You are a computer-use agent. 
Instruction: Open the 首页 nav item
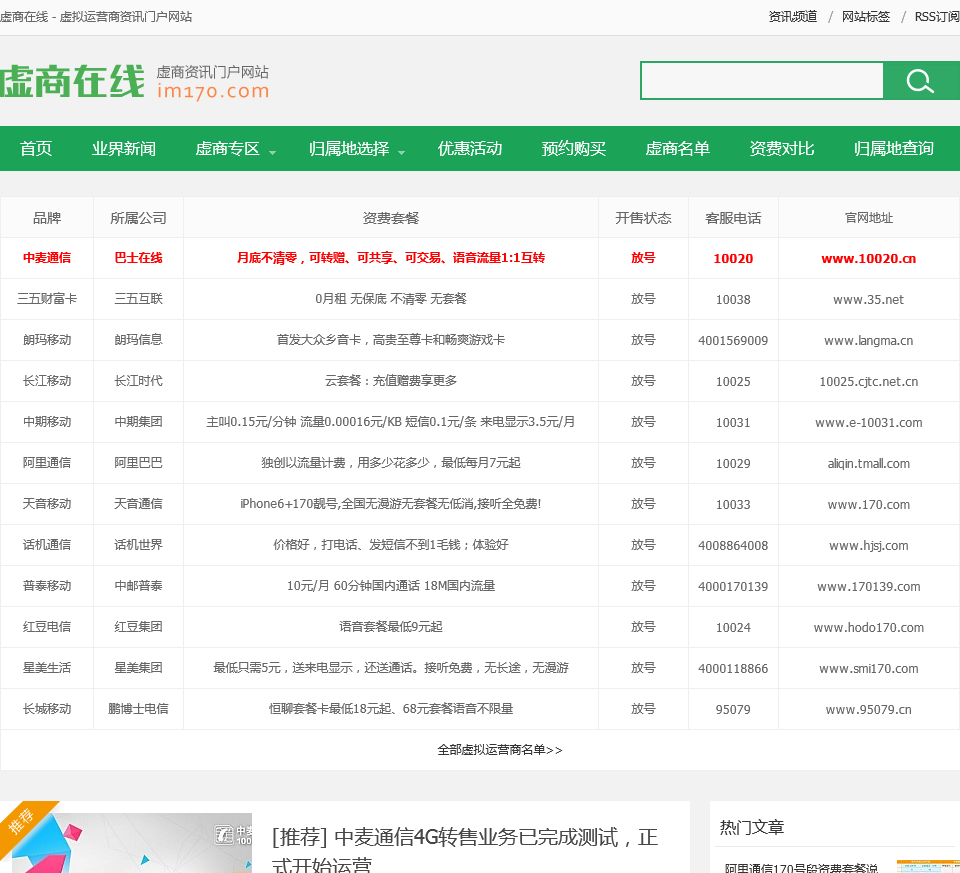point(36,148)
